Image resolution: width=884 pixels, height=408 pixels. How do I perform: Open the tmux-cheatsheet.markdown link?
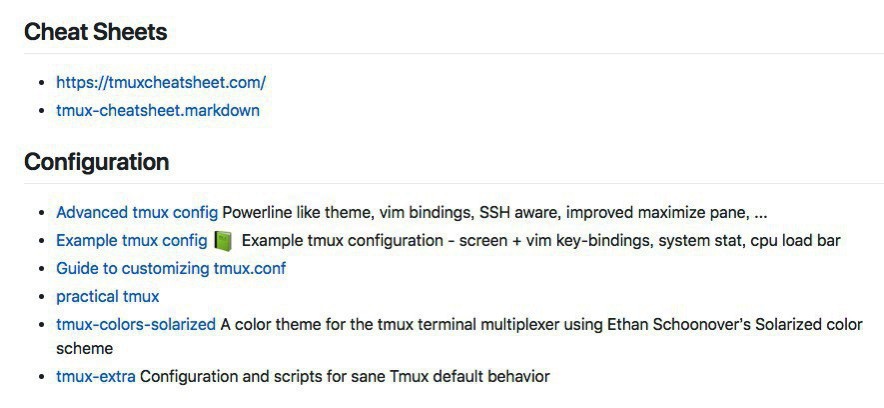tap(157, 110)
